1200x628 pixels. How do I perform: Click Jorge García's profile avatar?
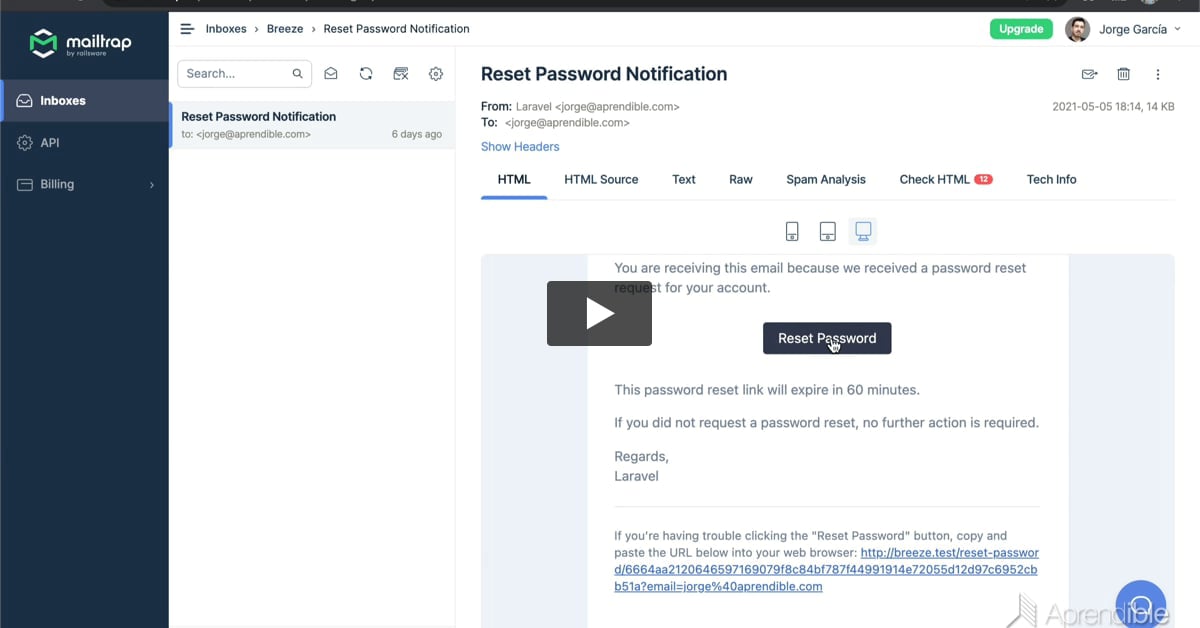pyautogui.click(x=1077, y=29)
